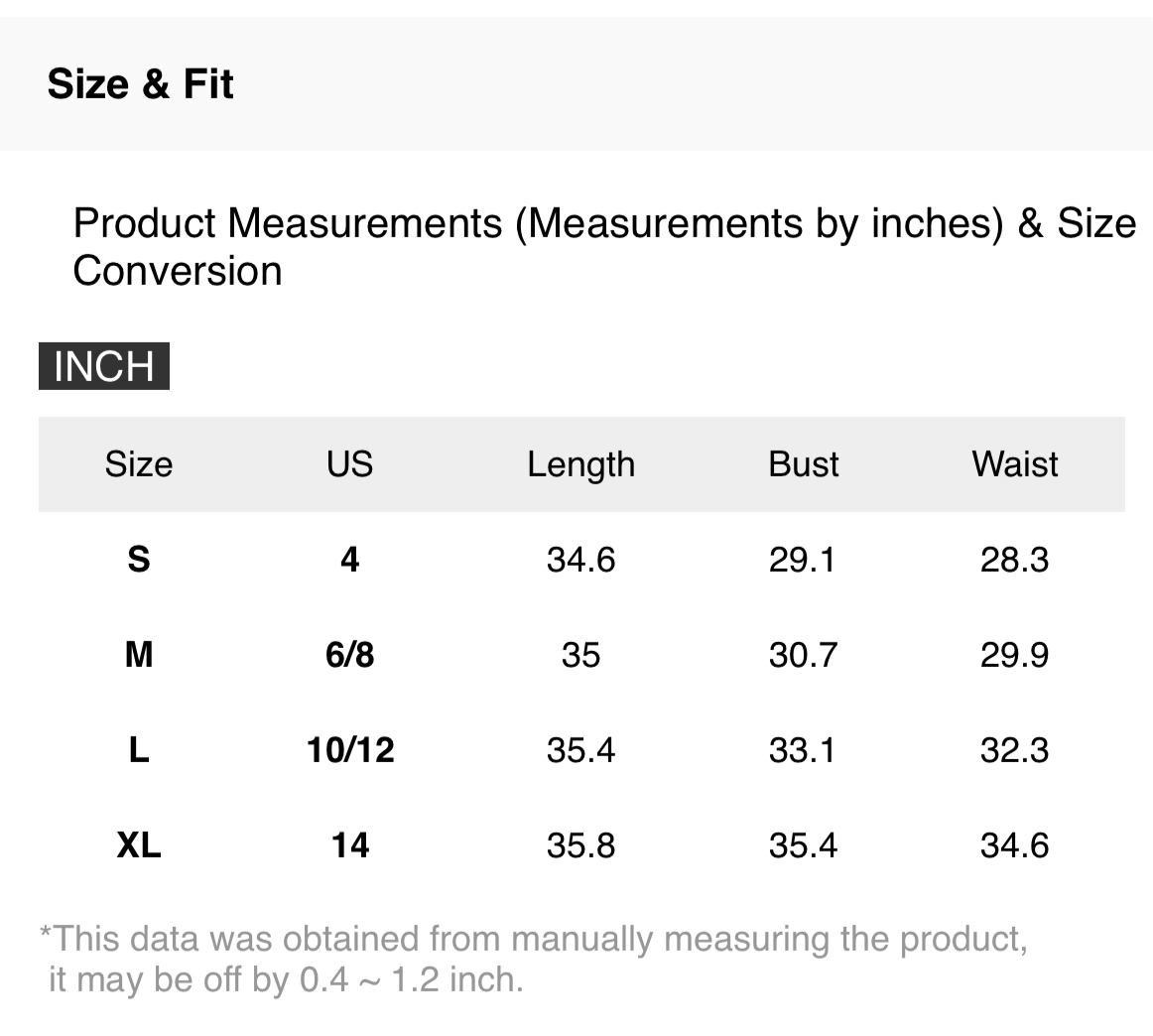
Task: Select the 28.3 waist measurement
Action: tap(1014, 560)
